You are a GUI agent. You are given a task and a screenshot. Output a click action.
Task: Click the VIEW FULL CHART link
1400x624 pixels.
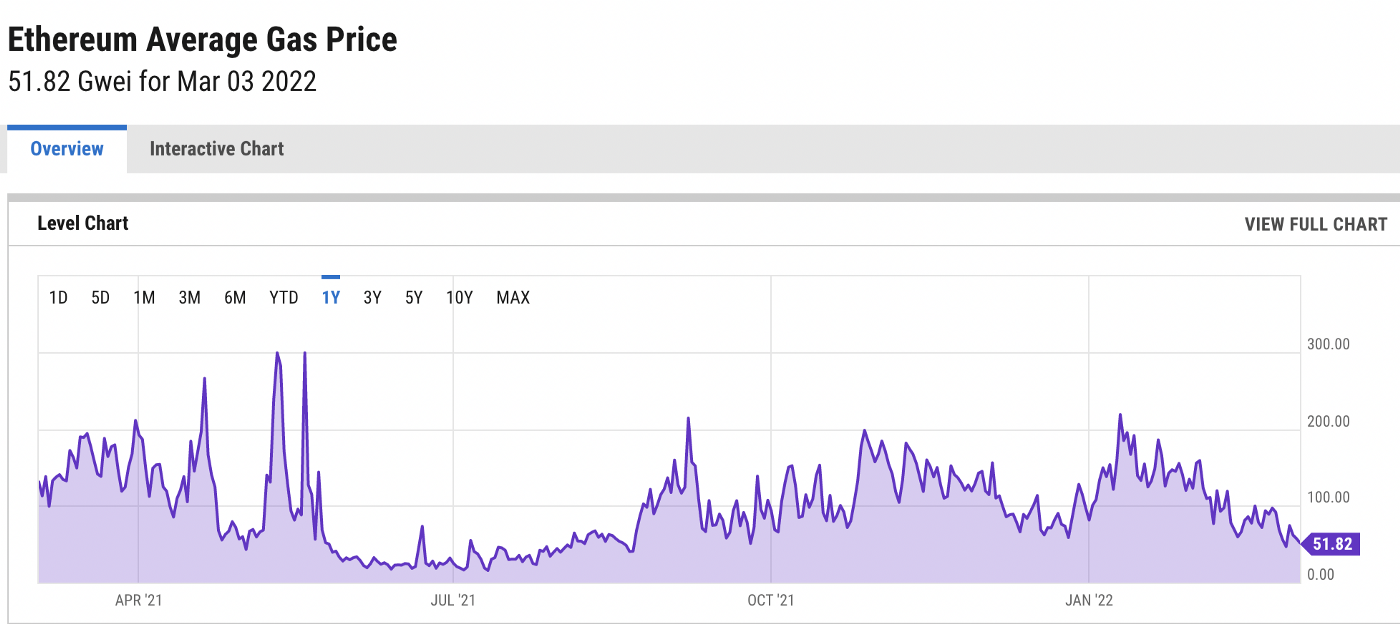(x=1316, y=224)
